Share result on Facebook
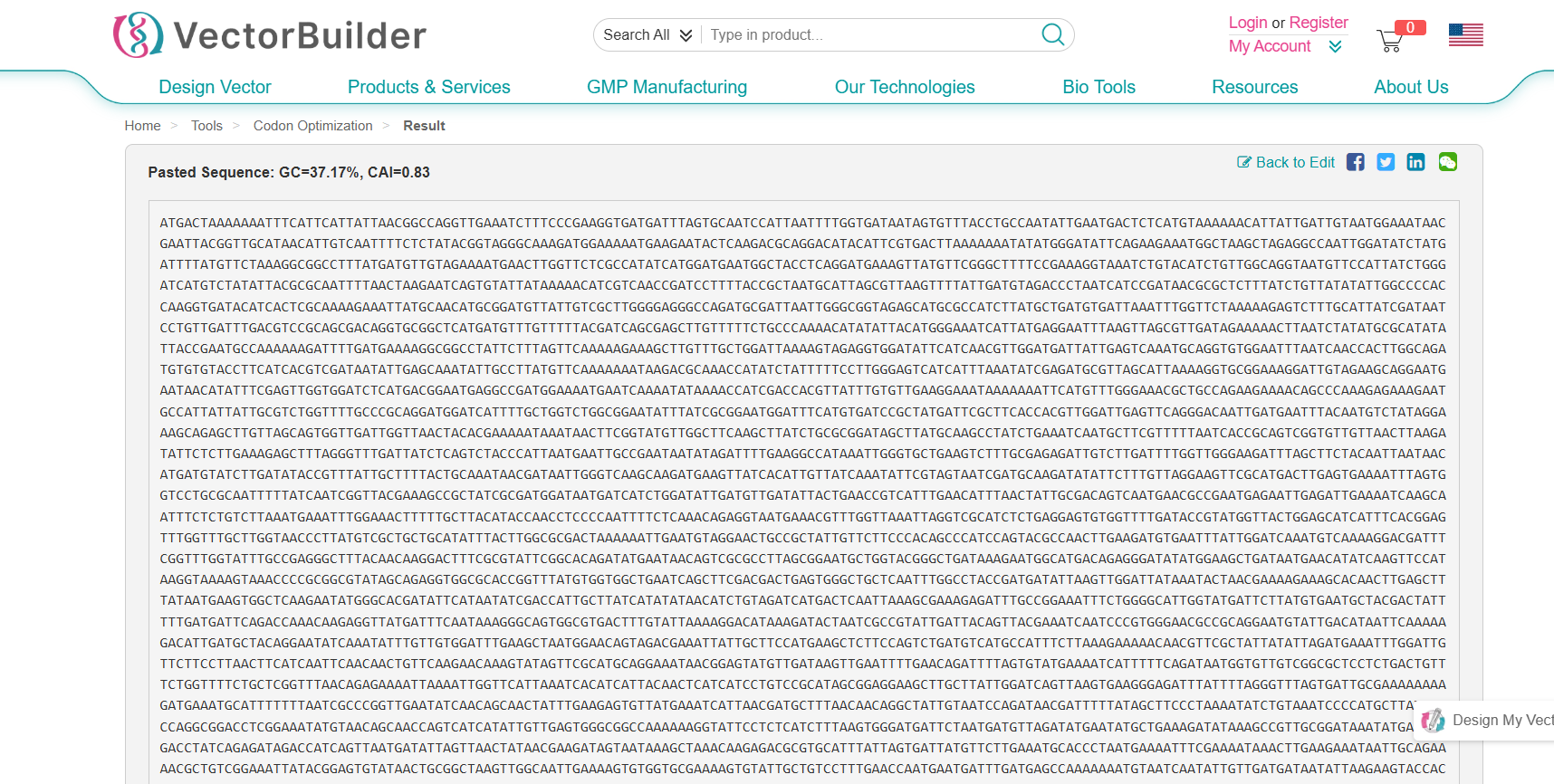Image resolution: width=1554 pixels, height=784 pixels. pos(1355,162)
